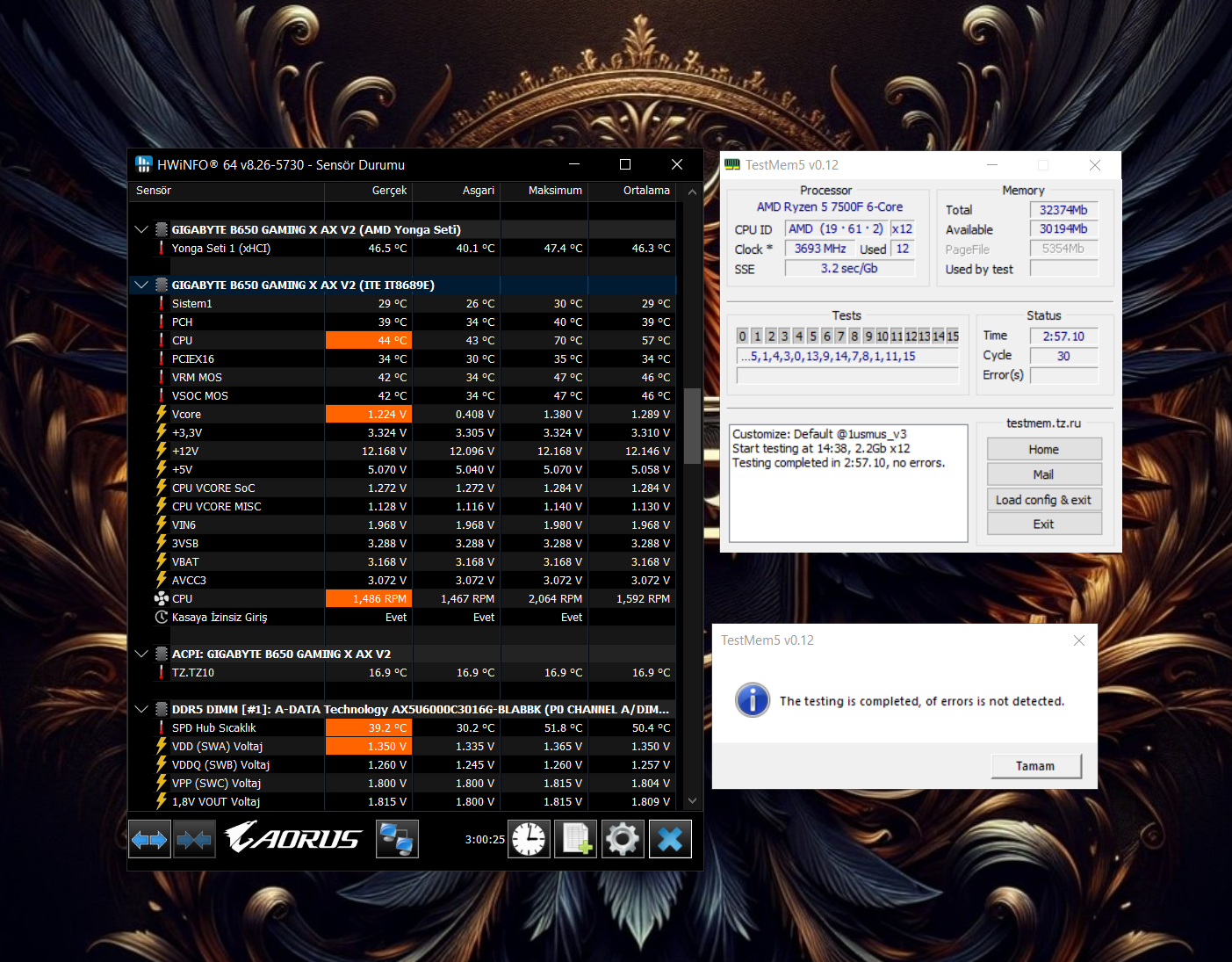The image size is (1232, 962).
Task: Click the clock icon beside Kasaya İzinsiz Giriş
Action: [x=162, y=617]
